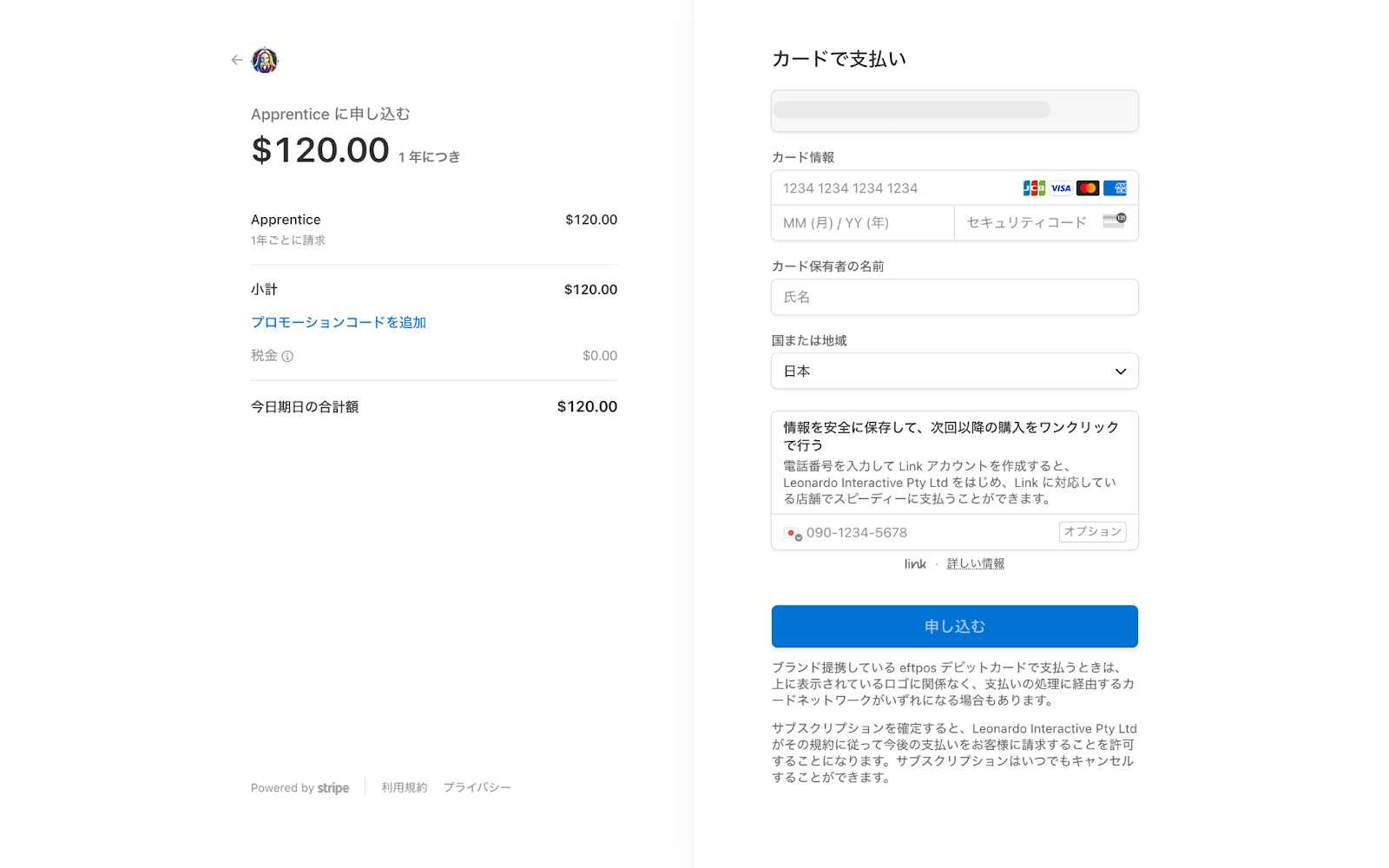Click the $120.00 1年につき price
1389x868 pixels.
pos(356,150)
